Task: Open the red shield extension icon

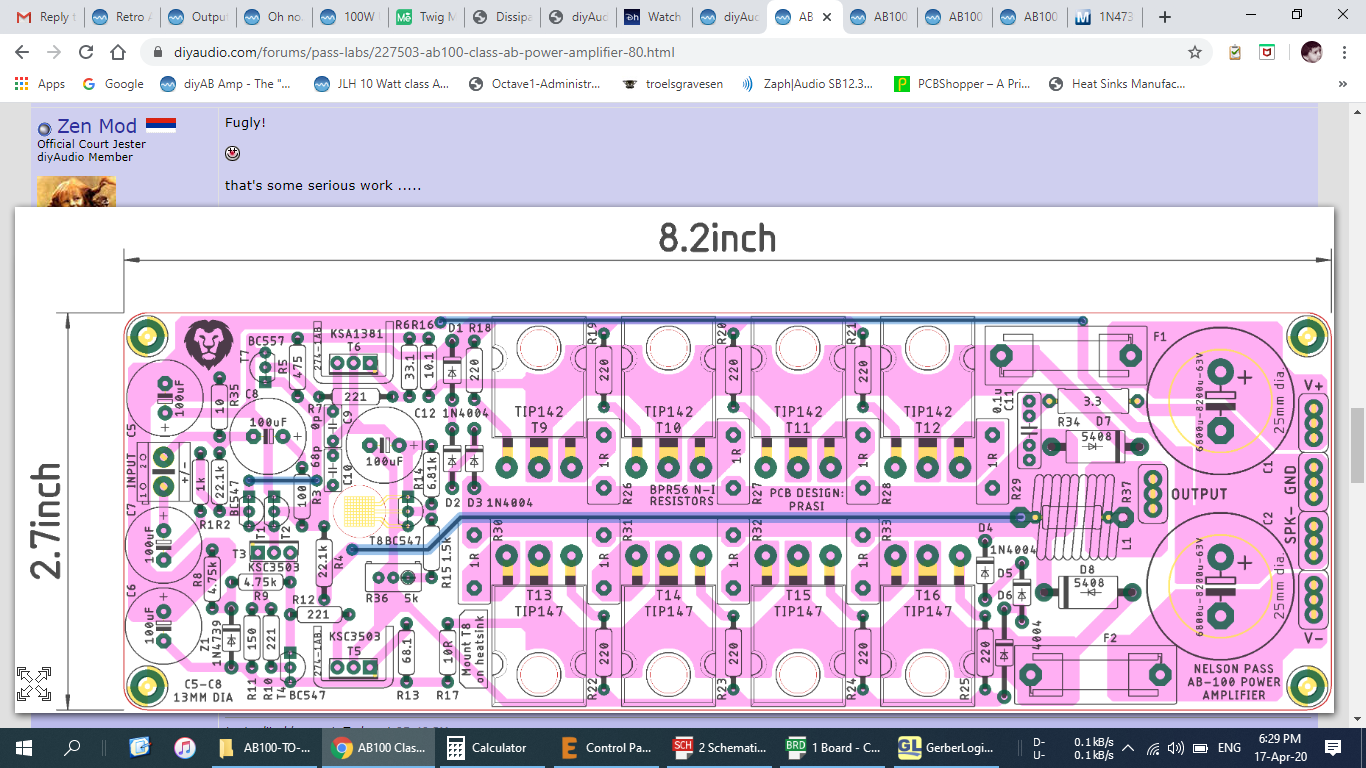Action: pos(1267,52)
